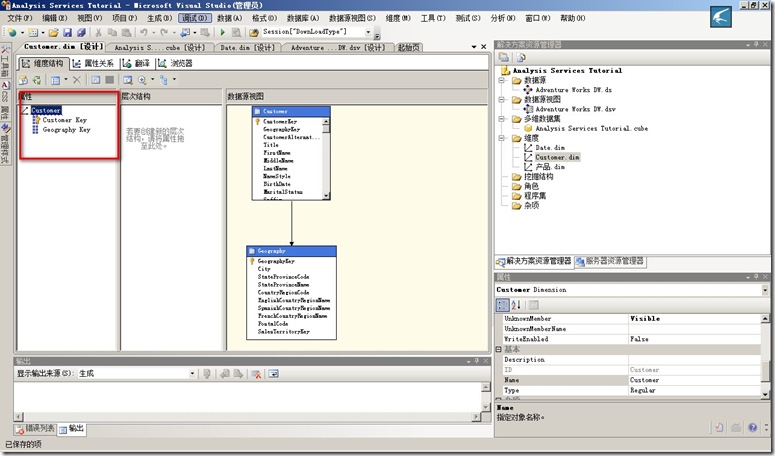This screenshot has width=775, height=456.
Task: Select 产品.dim in Solution Explorer
Action: point(550,167)
